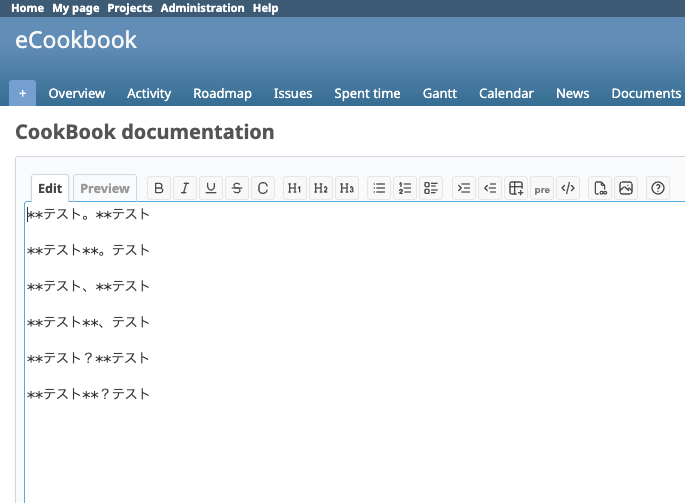Click the underline toolbar button
Screen dimensions: 685x503
click(211, 188)
